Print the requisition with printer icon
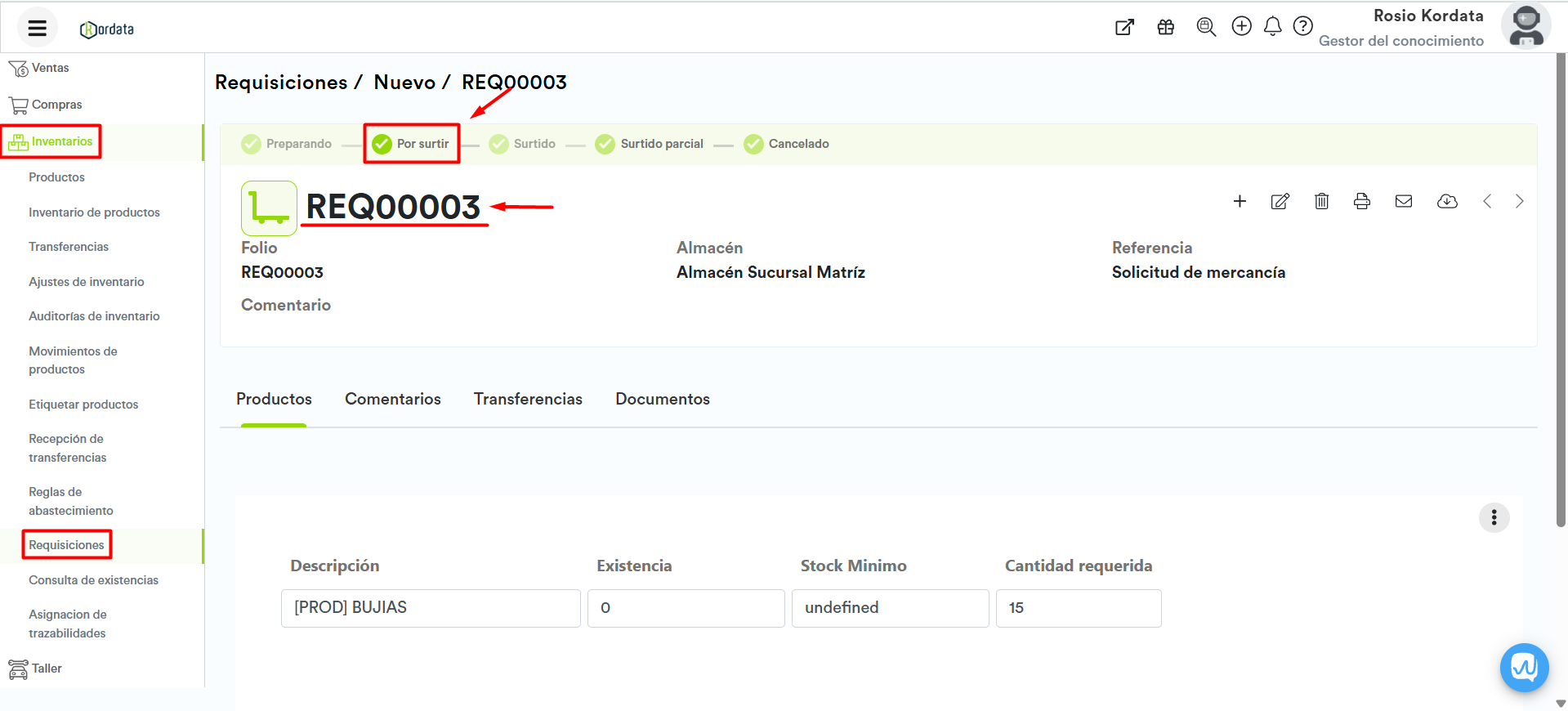The width and height of the screenshot is (1568, 711). [1361, 202]
